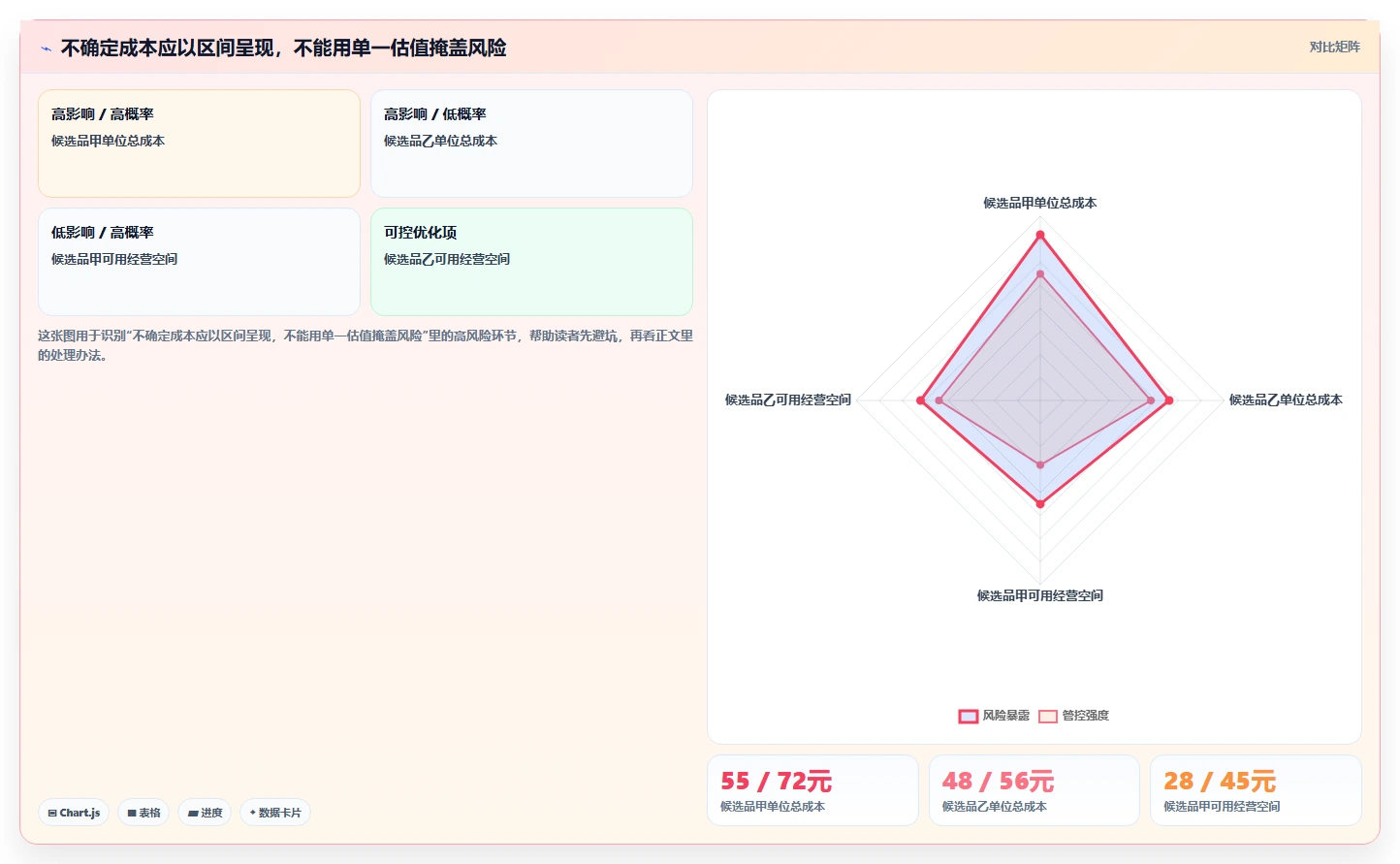Select the 48 / 56元 stat card
The width and height of the screenshot is (1400, 864).
point(1034,790)
